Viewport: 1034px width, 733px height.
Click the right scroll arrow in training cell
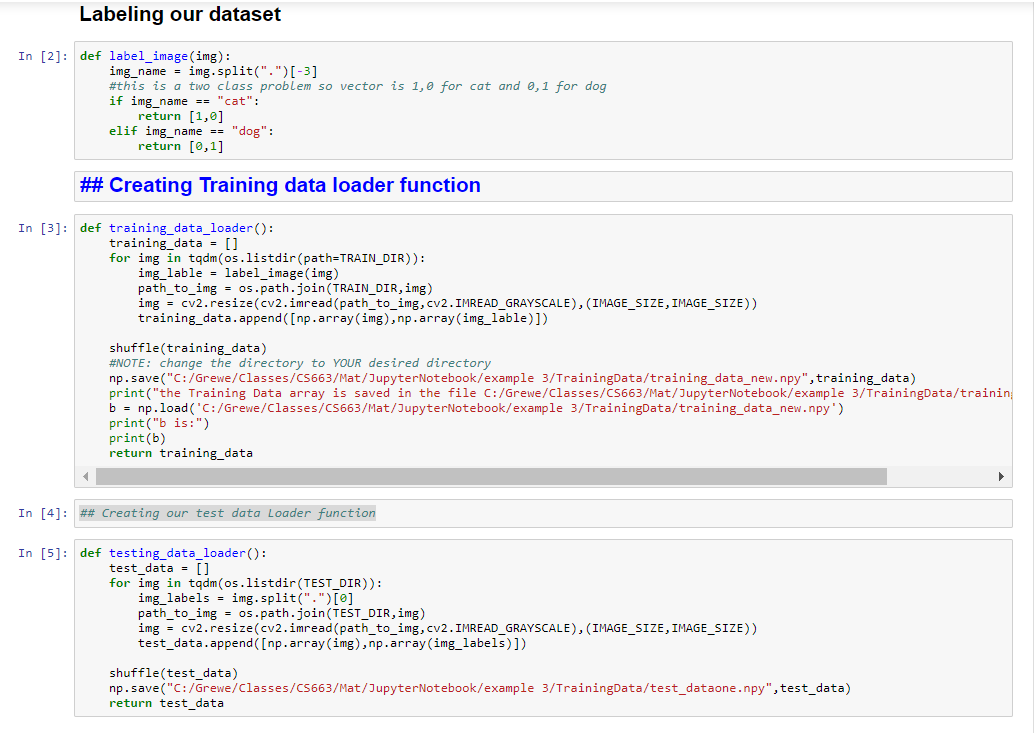1002,477
